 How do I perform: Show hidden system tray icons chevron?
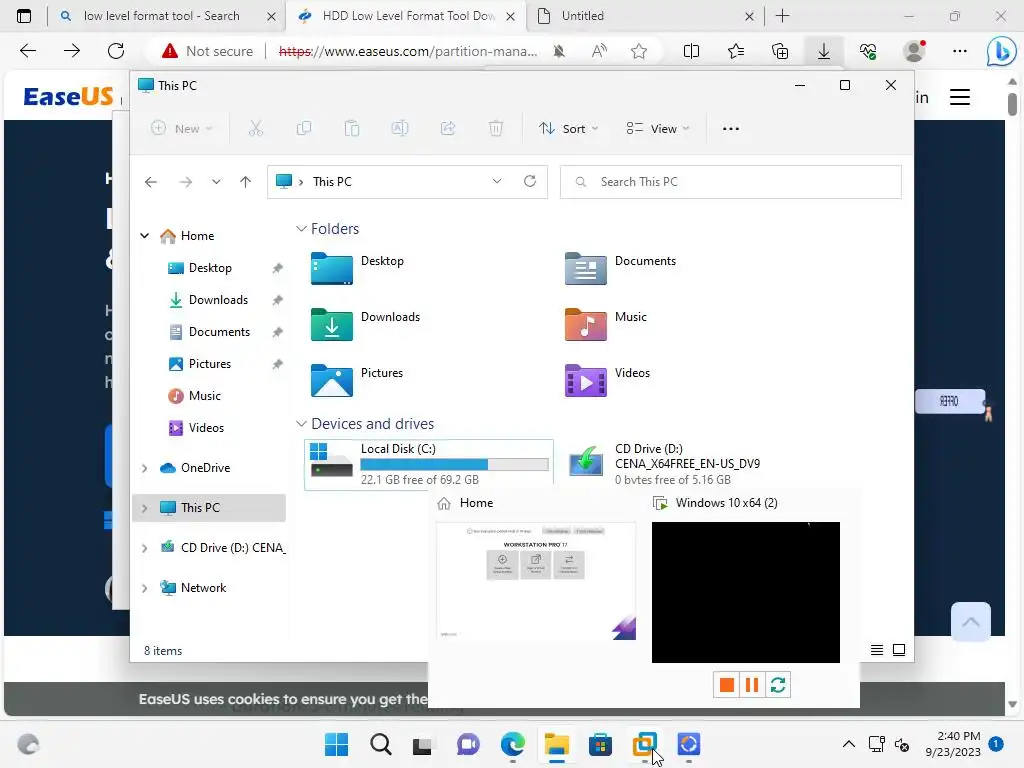pos(848,744)
